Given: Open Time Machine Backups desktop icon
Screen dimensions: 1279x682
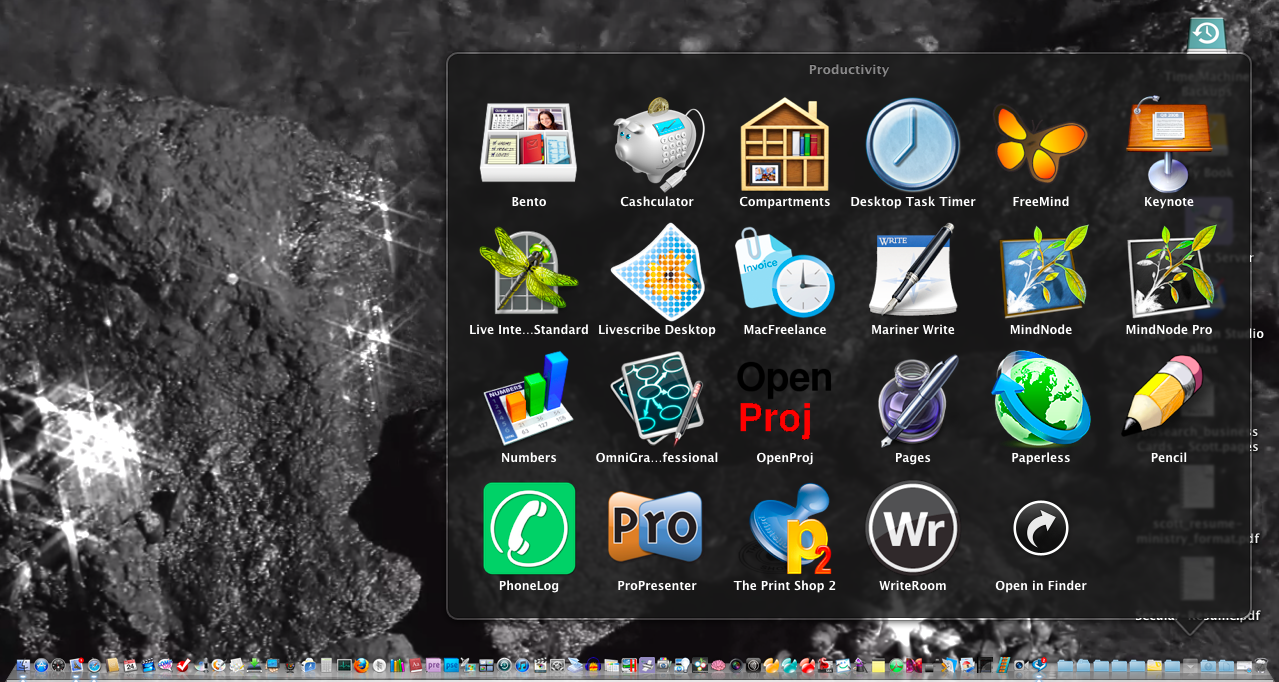Looking at the screenshot, I should tap(1207, 34).
